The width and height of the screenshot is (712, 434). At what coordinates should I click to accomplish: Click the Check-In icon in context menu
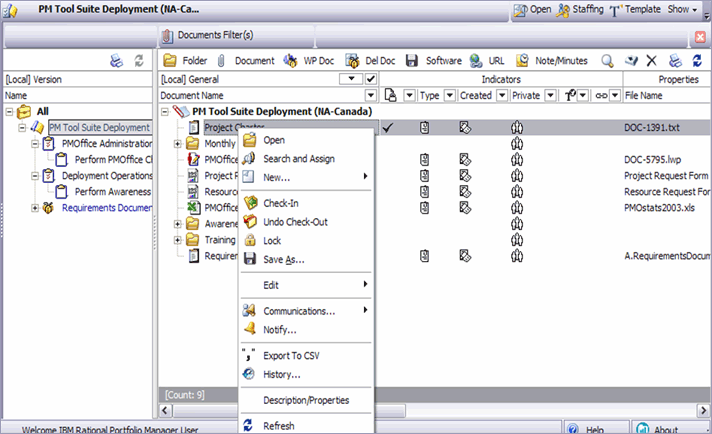250,202
